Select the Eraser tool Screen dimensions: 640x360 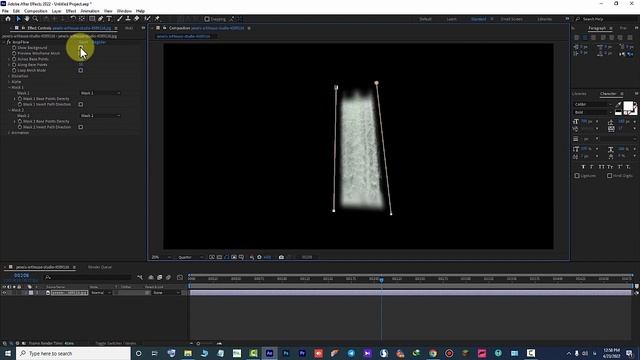click(136, 19)
